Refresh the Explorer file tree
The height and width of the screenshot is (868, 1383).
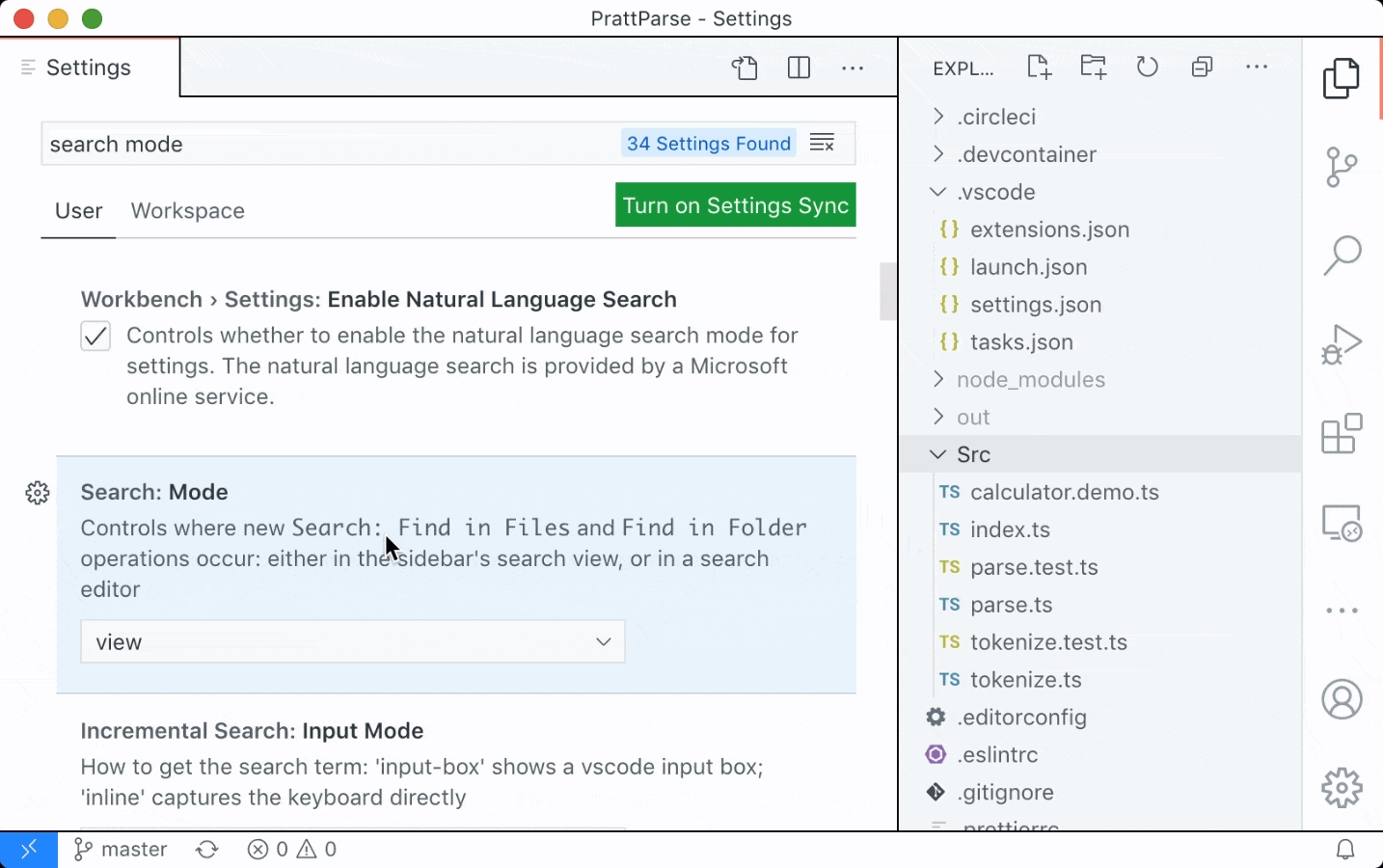coord(1147,67)
